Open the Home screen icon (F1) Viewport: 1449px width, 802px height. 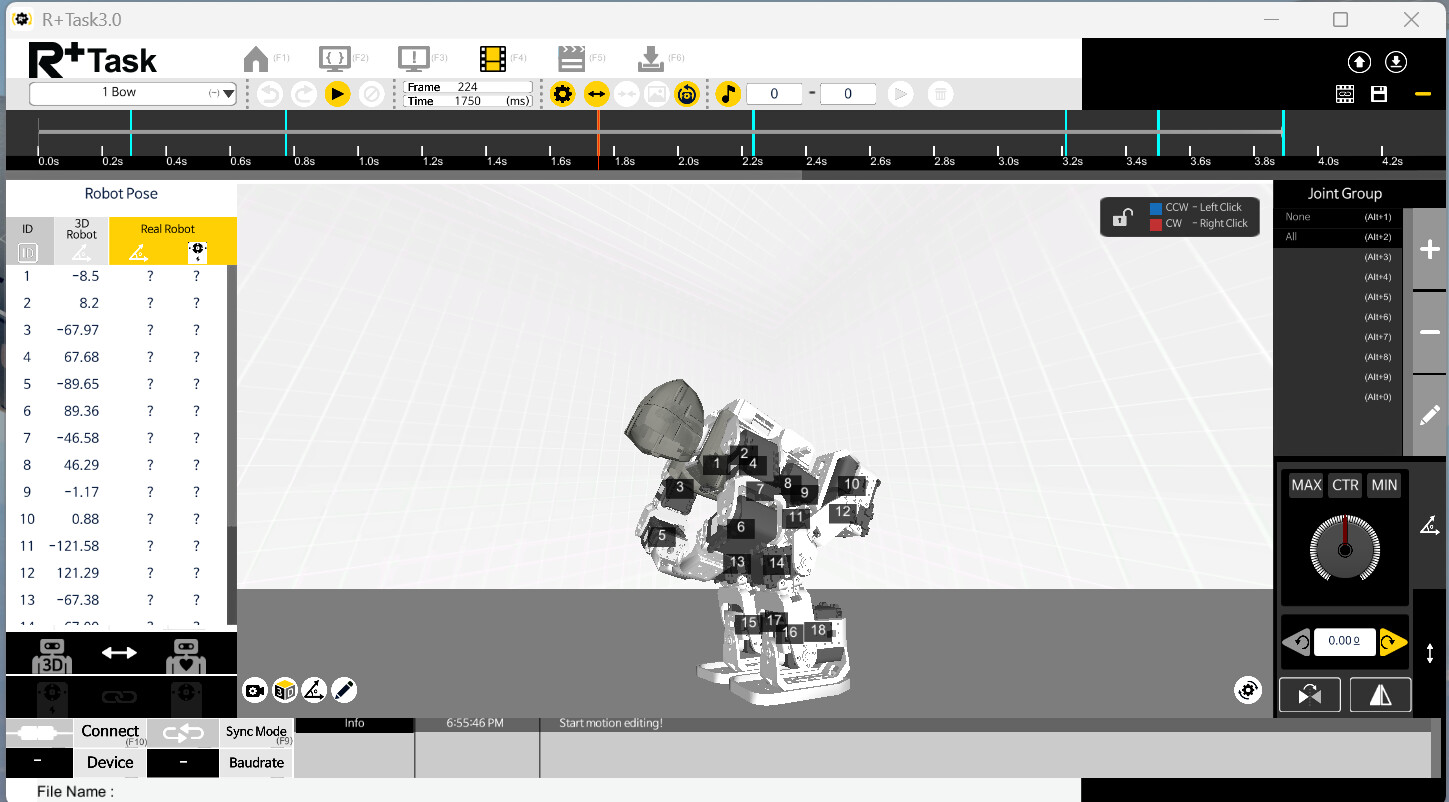point(256,59)
